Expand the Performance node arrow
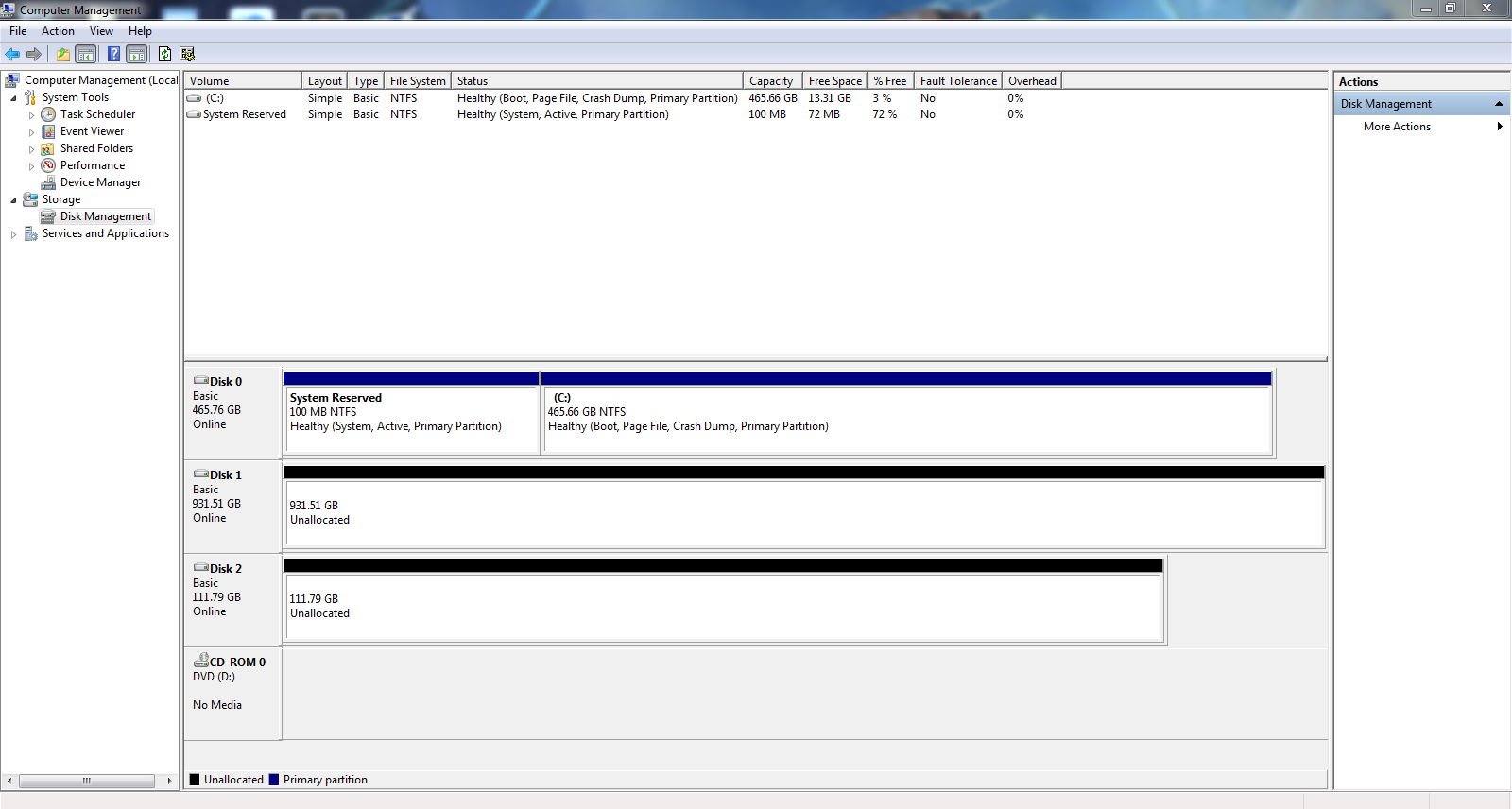The image size is (1512, 809). point(31,166)
